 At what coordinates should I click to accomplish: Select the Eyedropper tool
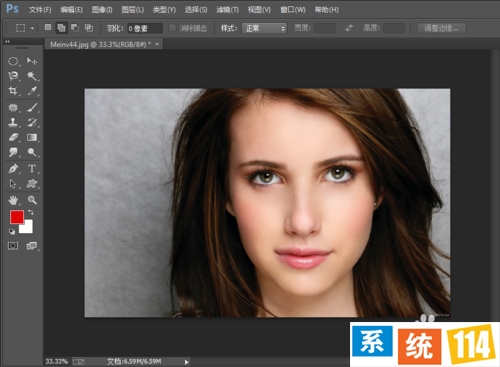pyautogui.click(x=32, y=91)
